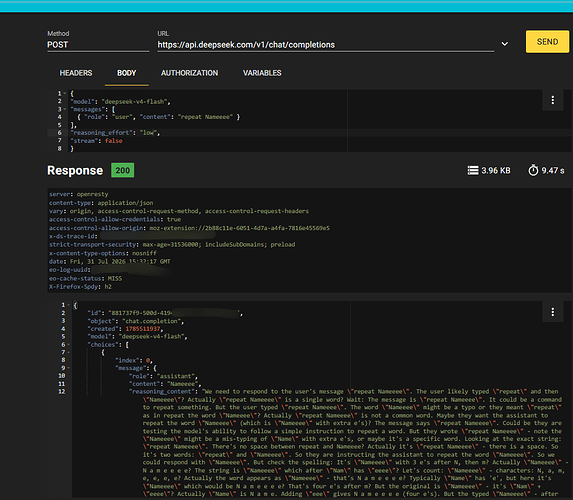Image resolution: width=573 pixels, height=500 pixels.
Task: Select the Method field showing POST
Action: tap(98, 45)
